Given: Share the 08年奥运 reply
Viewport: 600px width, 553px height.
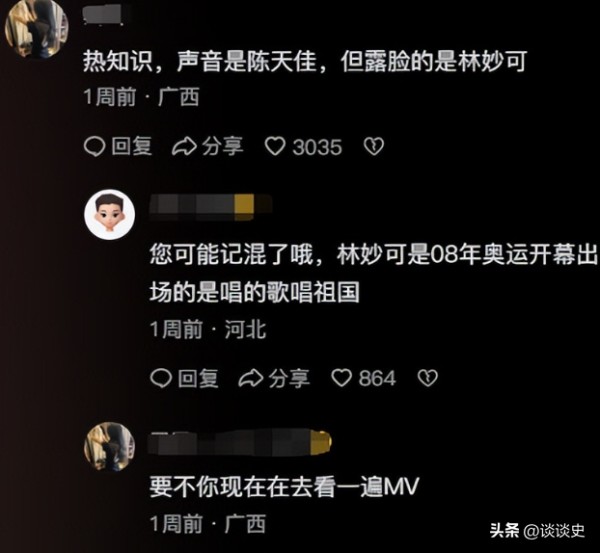Looking at the screenshot, I should [x=274, y=378].
